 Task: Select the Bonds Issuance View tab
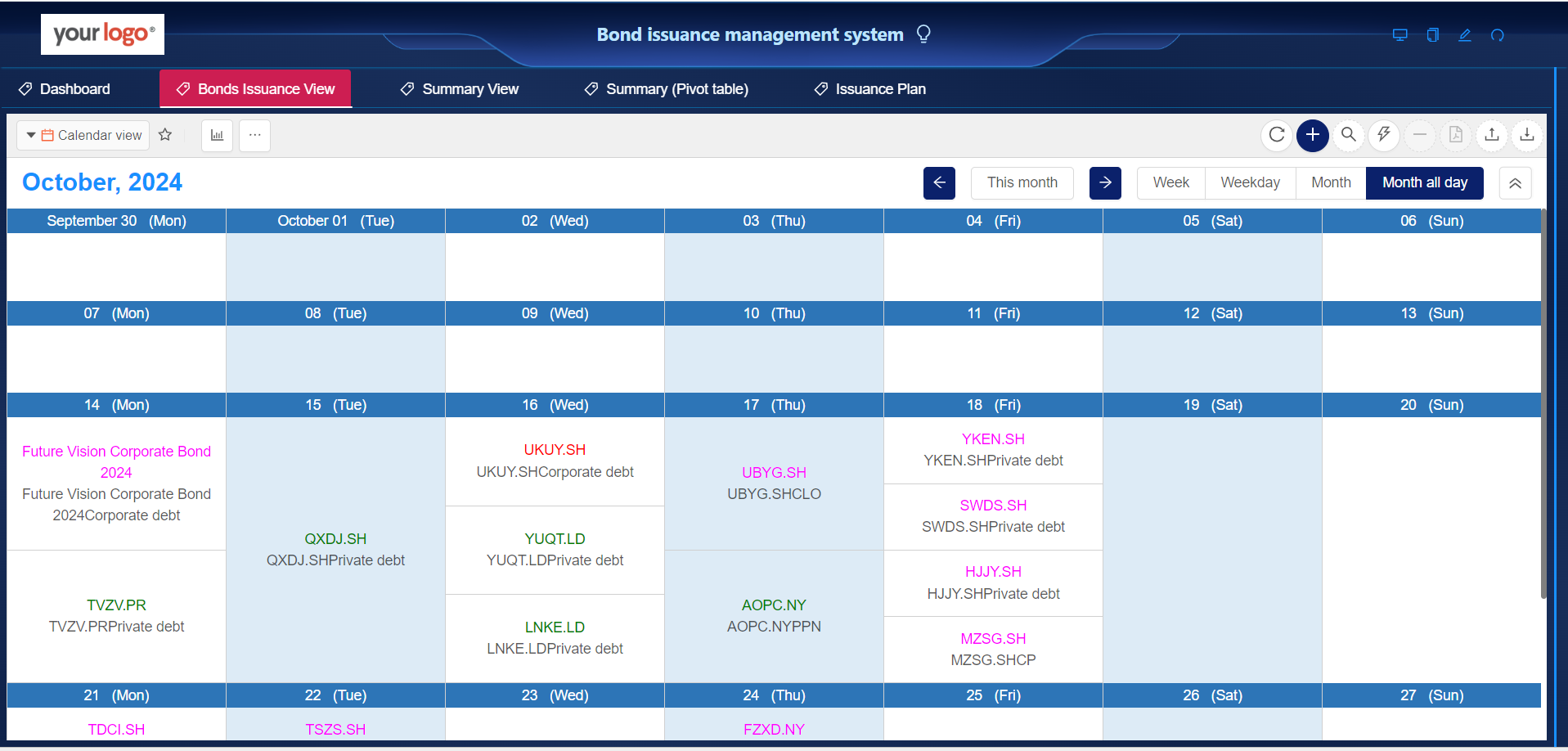pos(255,88)
